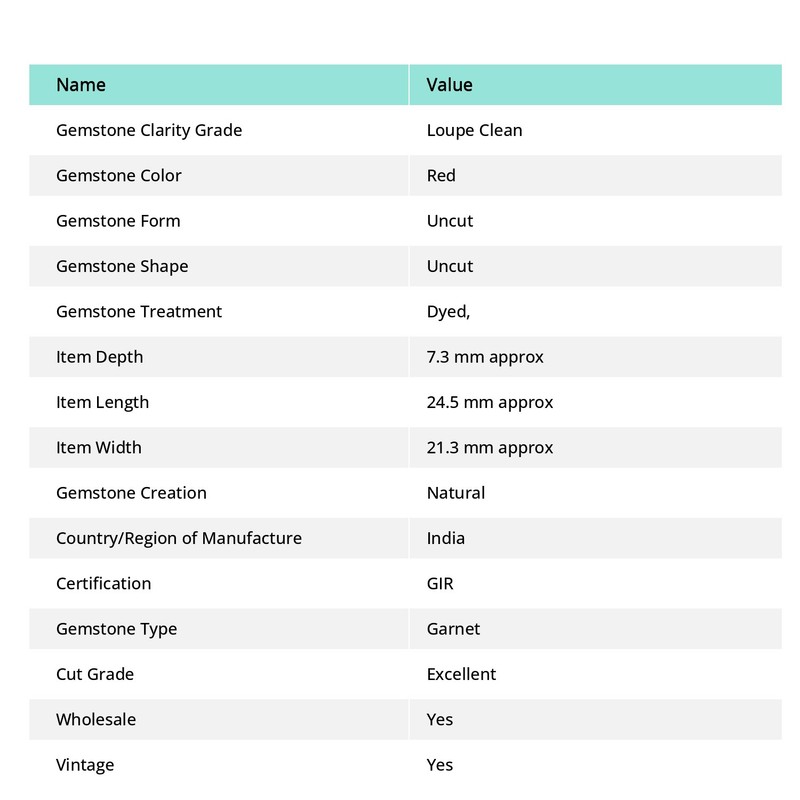The width and height of the screenshot is (800, 800).
Task: Click the GIR certification value
Action: (x=440, y=584)
